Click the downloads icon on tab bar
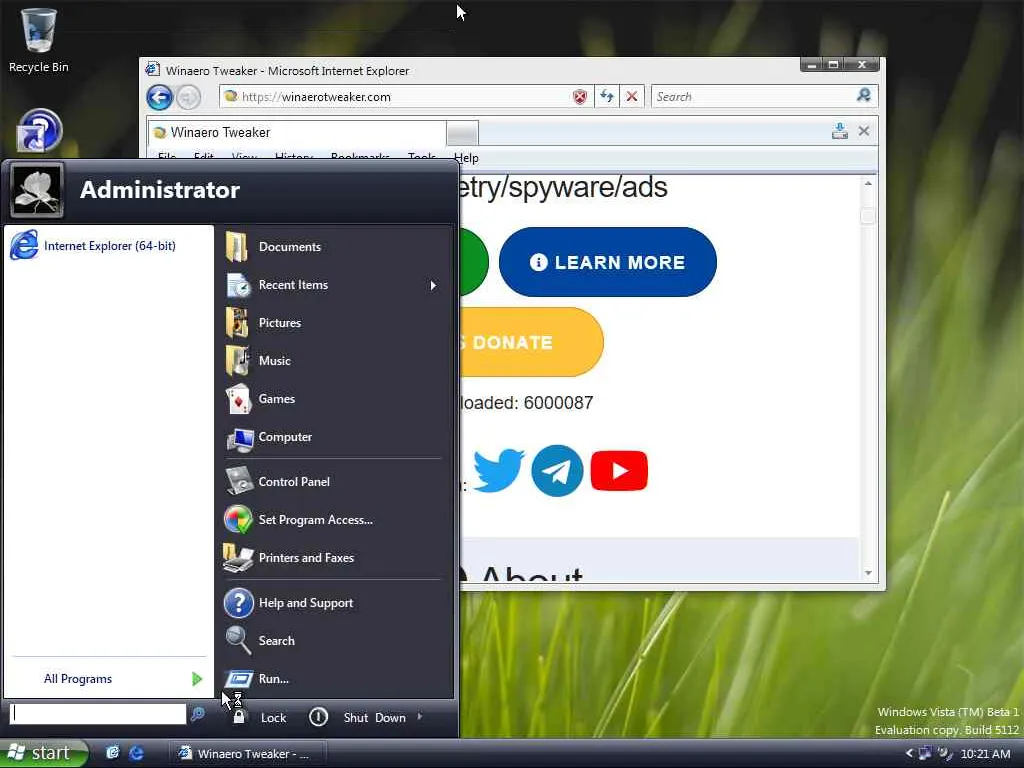 coord(840,131)
